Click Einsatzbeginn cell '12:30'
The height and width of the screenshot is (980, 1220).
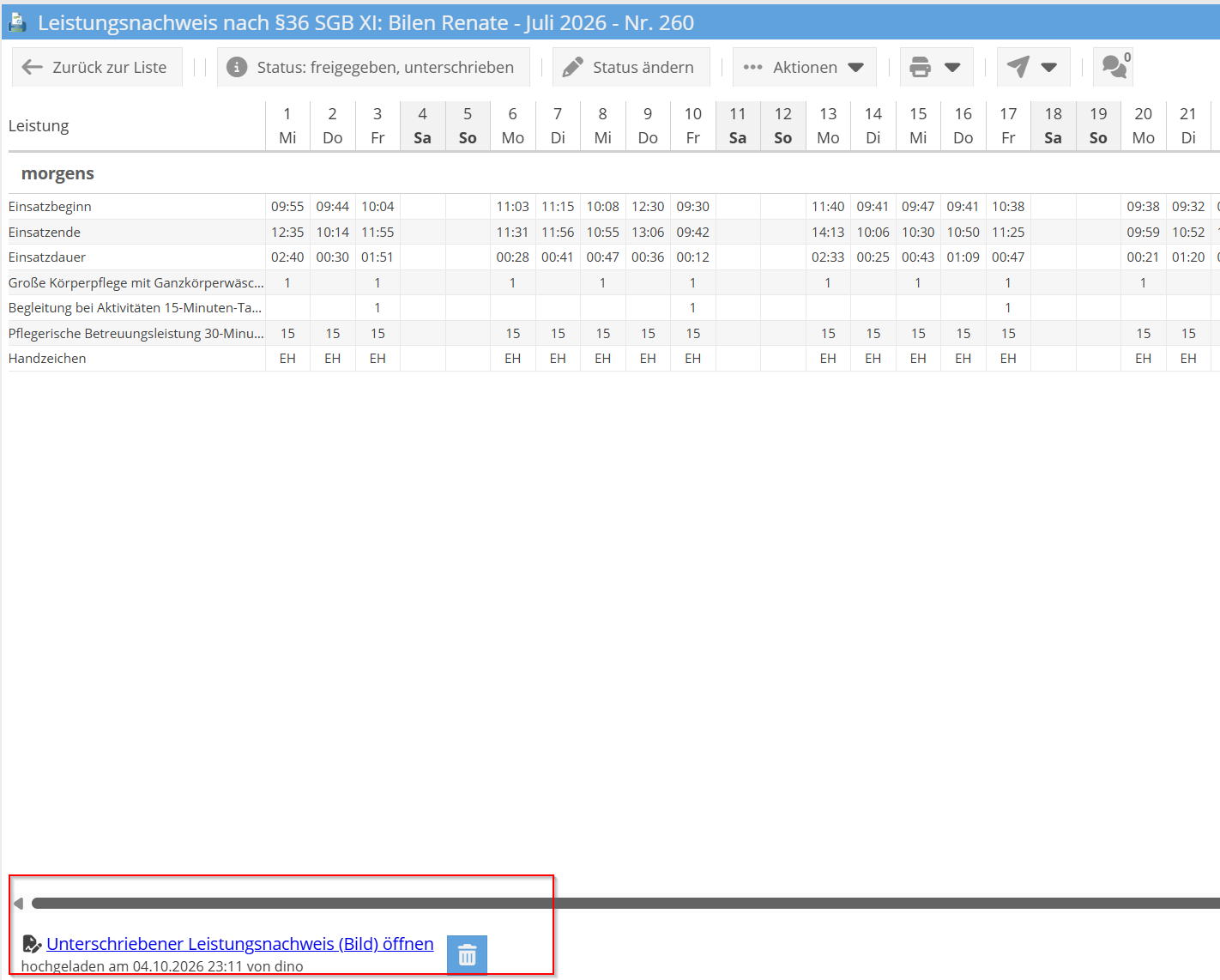(x=648, y=207)
